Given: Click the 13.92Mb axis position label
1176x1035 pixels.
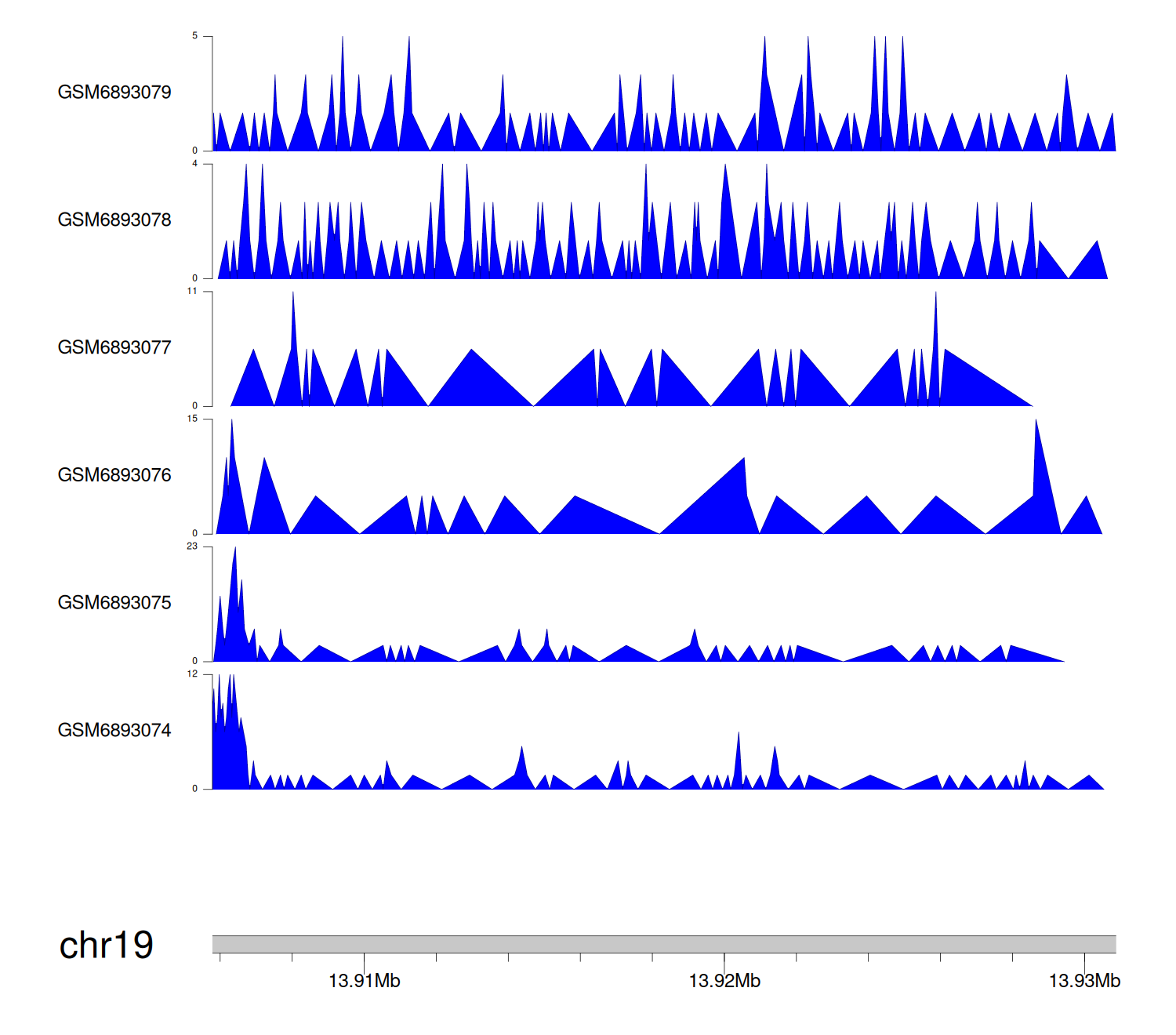Looking at the screenshot, I should 724,981.
